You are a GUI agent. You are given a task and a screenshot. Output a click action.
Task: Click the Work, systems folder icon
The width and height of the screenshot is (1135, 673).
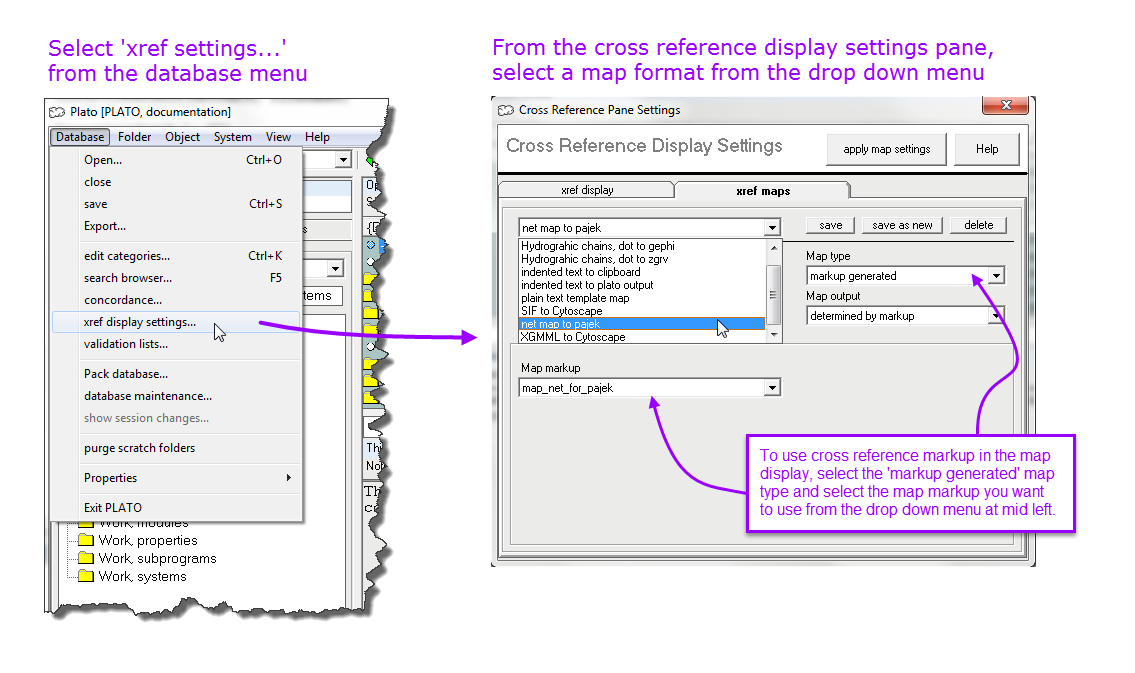point(86,577)
